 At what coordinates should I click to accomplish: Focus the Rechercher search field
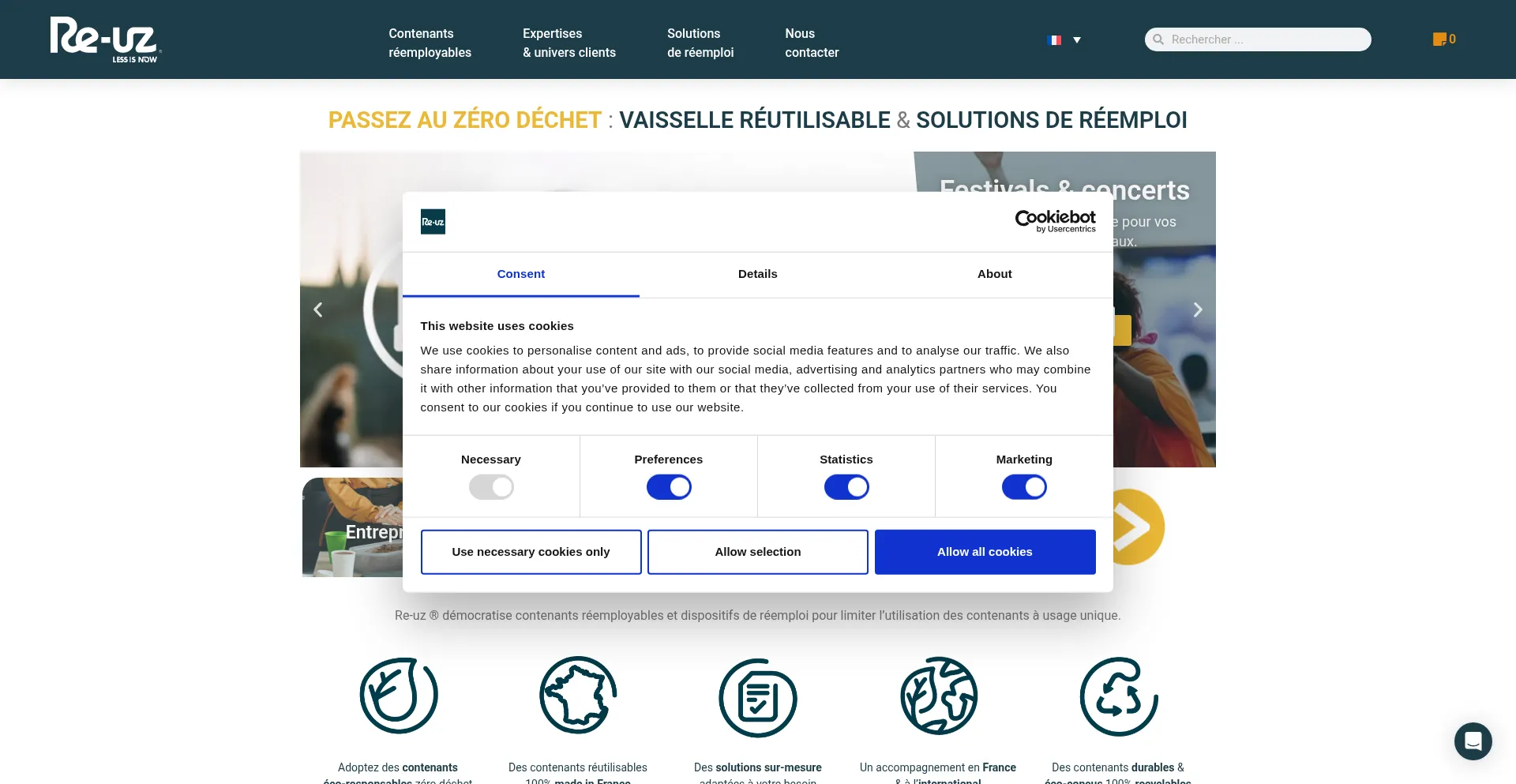tap(1258, 39)
